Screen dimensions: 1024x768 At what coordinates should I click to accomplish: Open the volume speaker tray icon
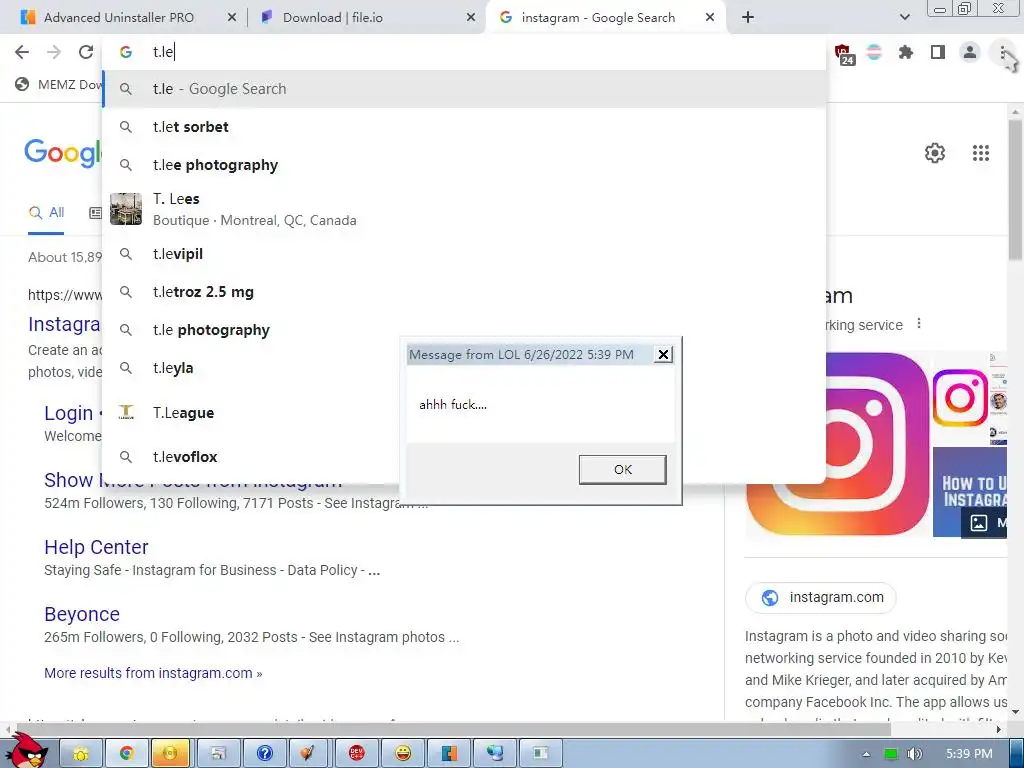(x=914, y=754)
